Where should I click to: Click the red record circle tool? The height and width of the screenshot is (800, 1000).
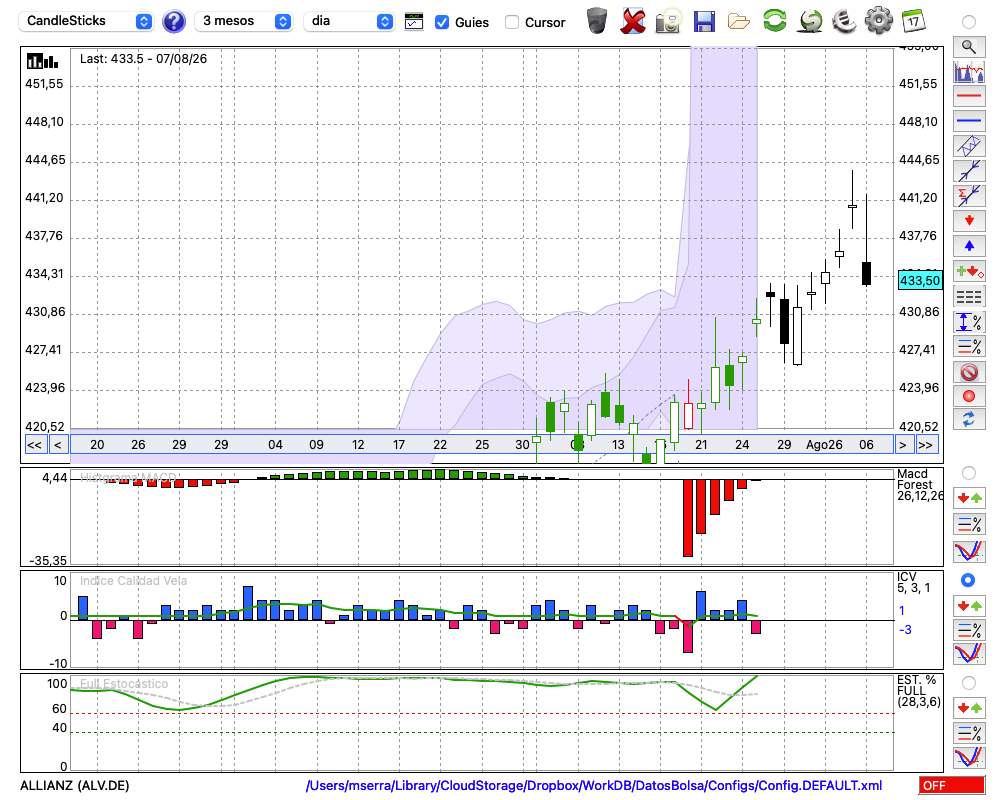[x=969, y=396]
